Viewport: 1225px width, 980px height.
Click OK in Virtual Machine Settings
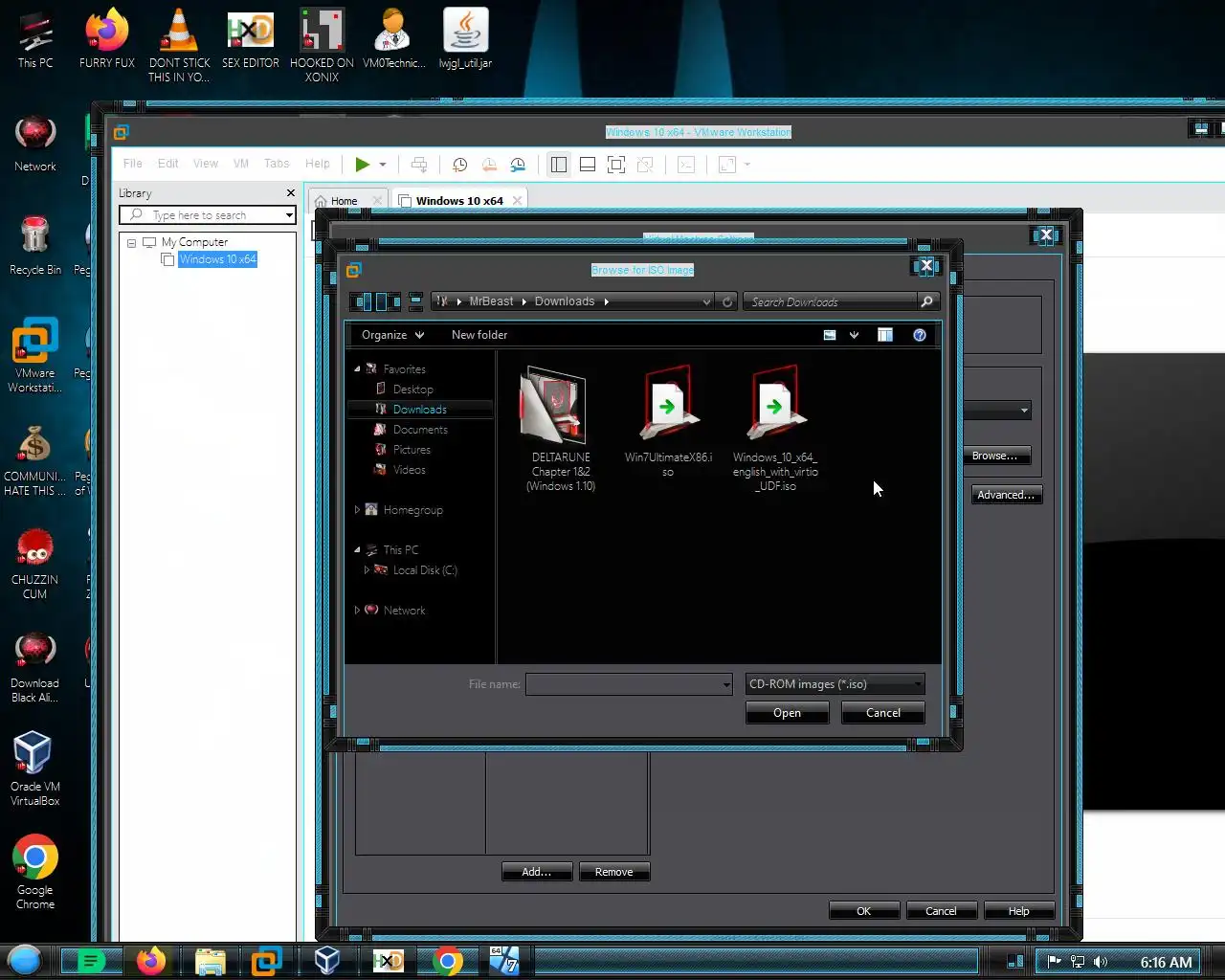tap(864, 911)
